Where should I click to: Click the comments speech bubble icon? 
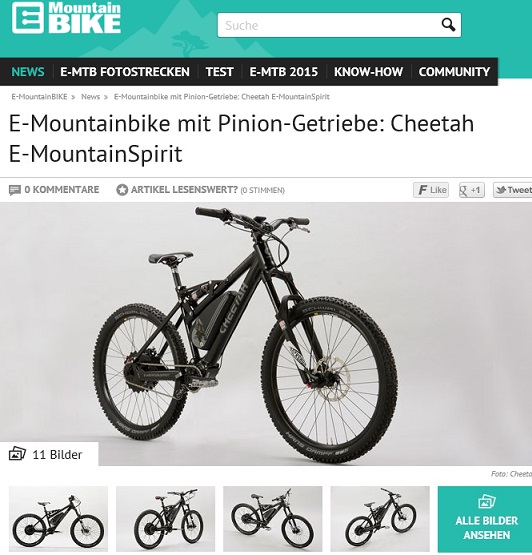coord(15,190)
